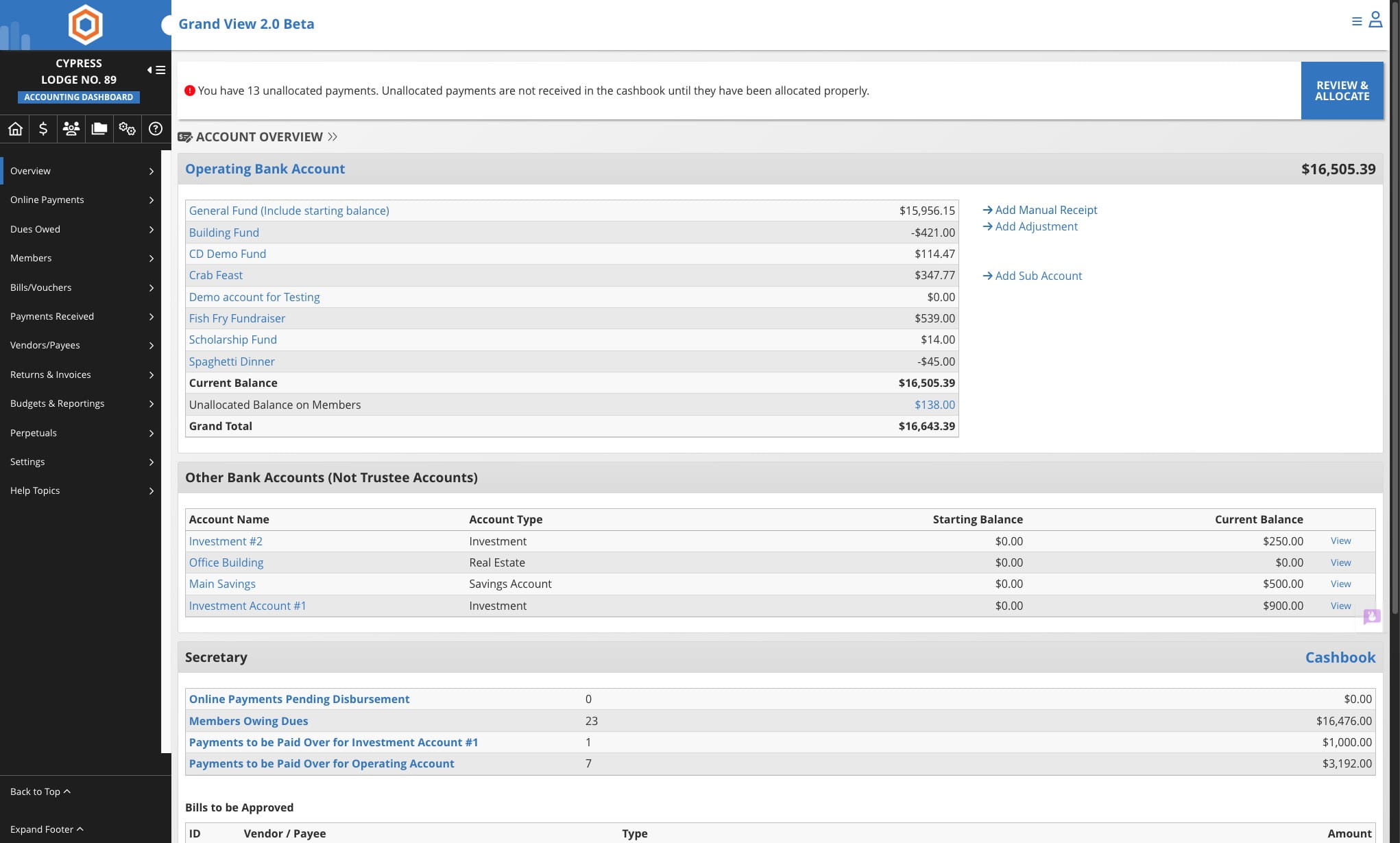Expand the Members submenu chevron
Image resolution: width=1400 pixels, height=843 pixels.
(x=152, y=259)
